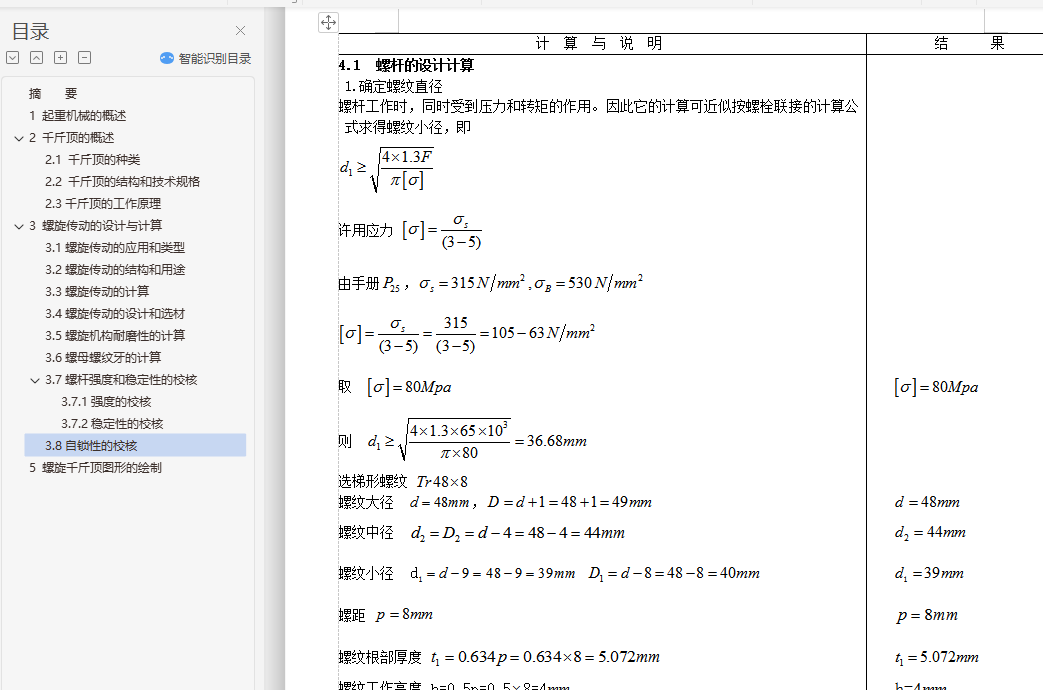Click result cell value d=48mm

(927, 502)
